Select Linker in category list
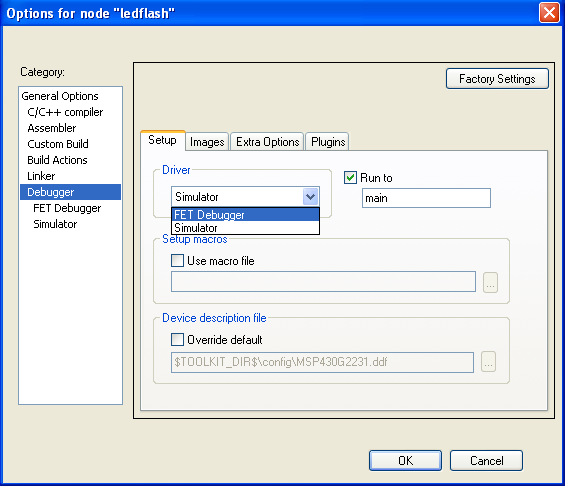565x486 pixels. click(41, 176)
